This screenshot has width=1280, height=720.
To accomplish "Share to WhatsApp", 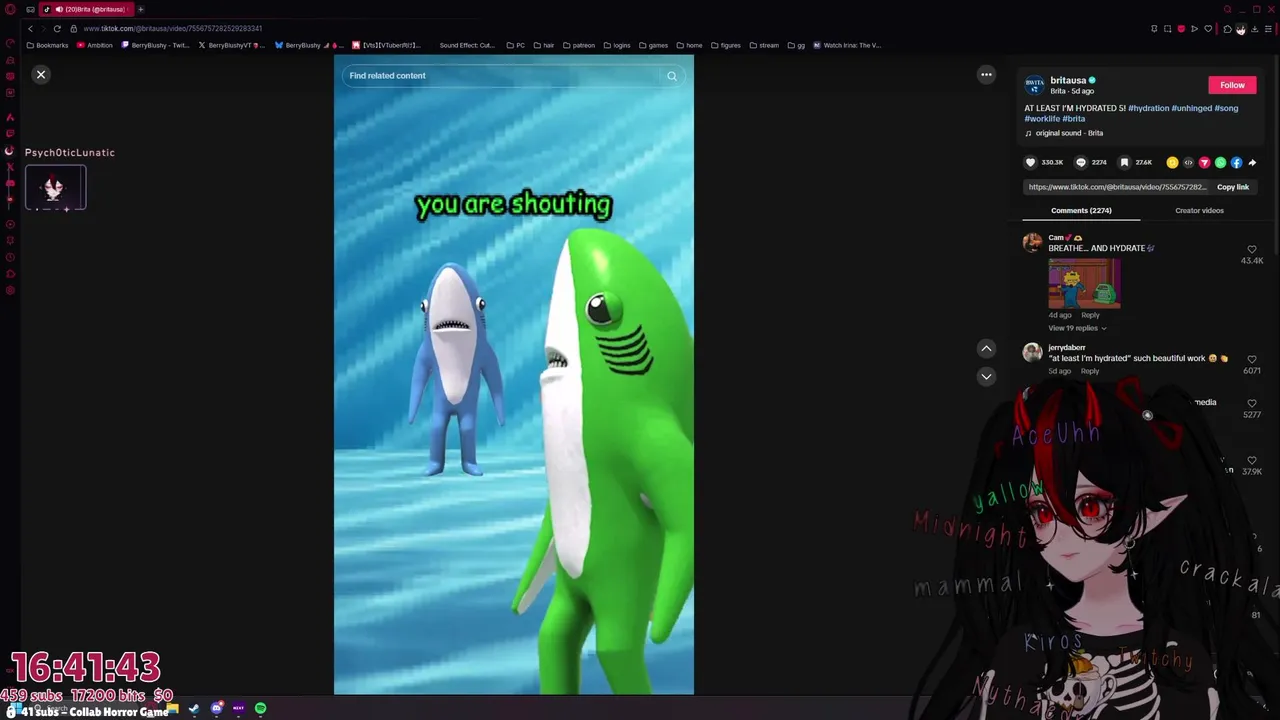I will point(1220,162).
